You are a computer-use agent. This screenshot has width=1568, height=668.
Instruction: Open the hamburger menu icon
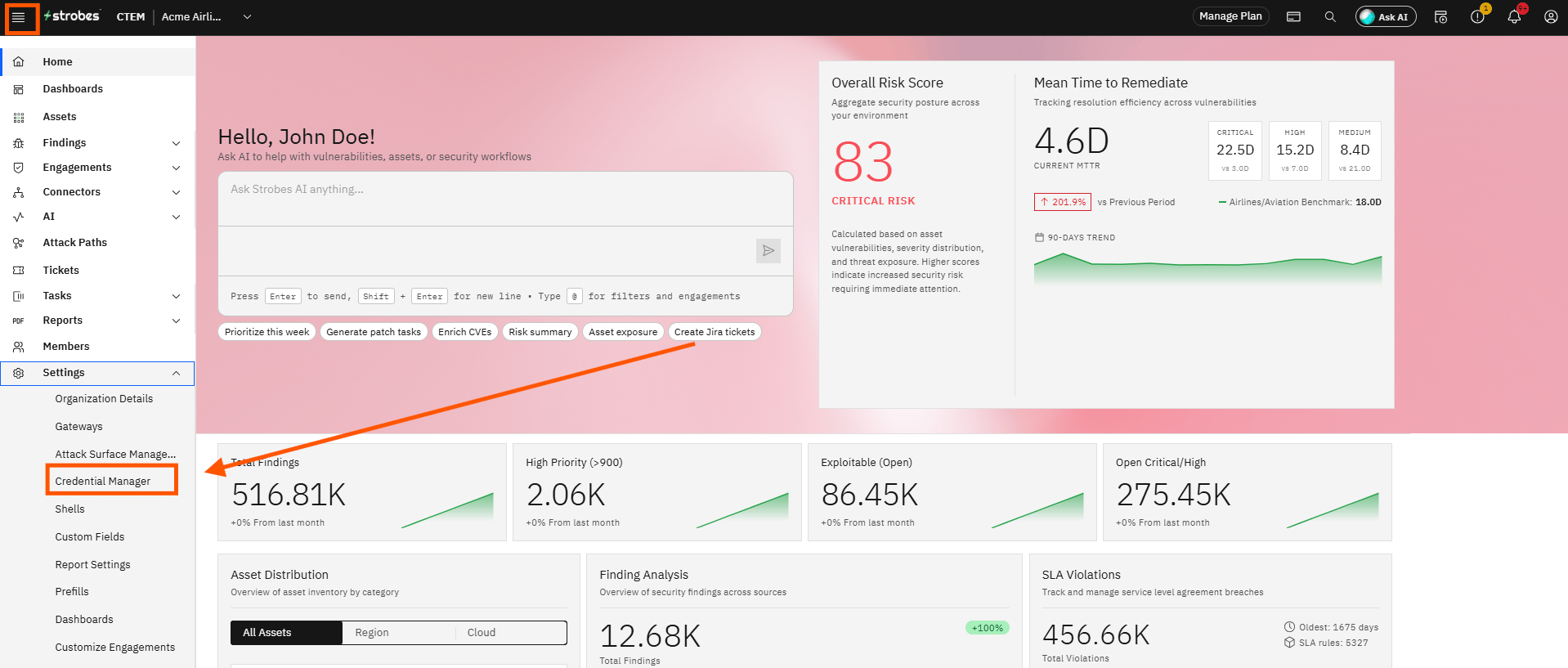point(18,17)
